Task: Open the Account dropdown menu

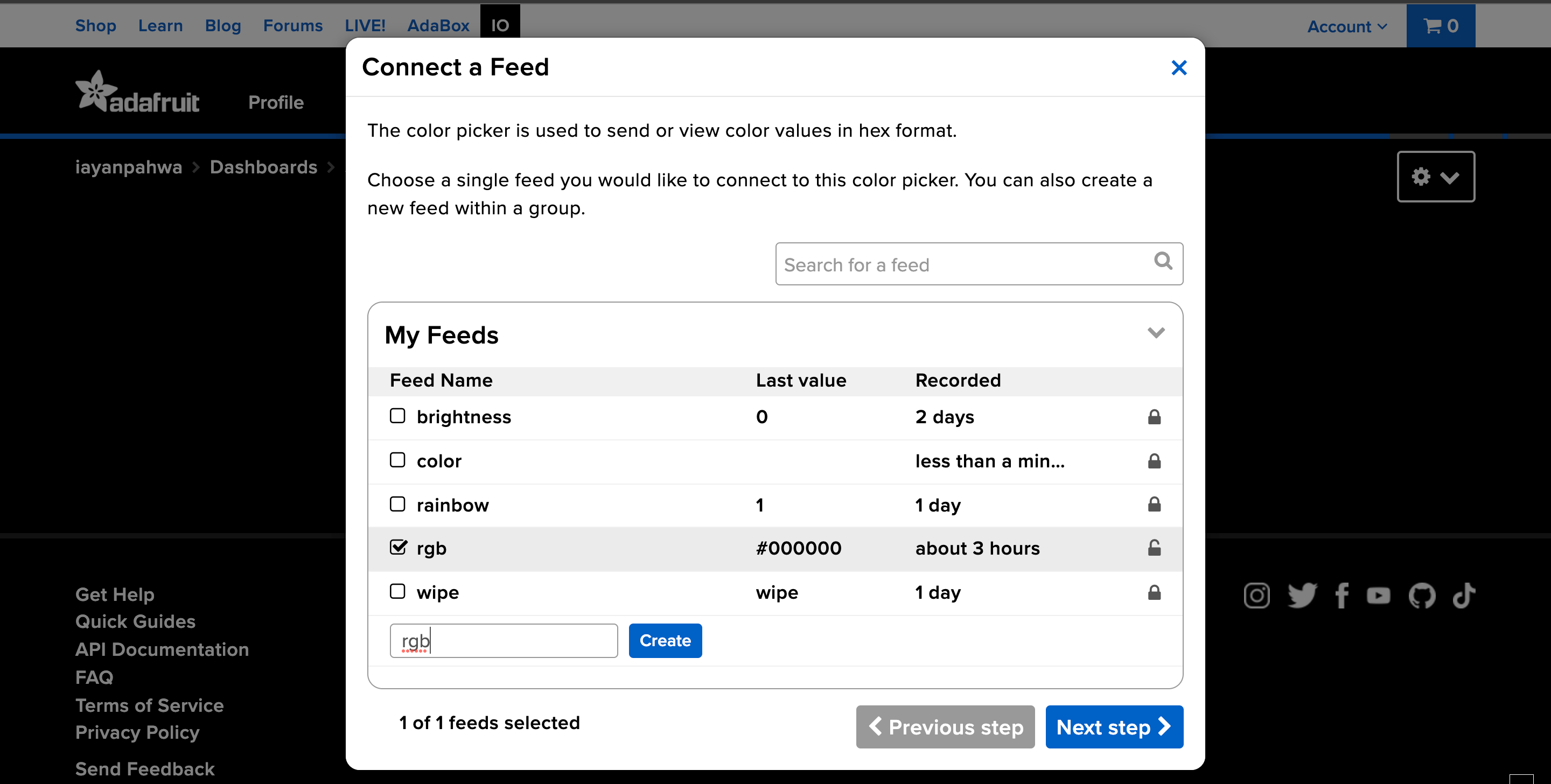Action: 1347,26
